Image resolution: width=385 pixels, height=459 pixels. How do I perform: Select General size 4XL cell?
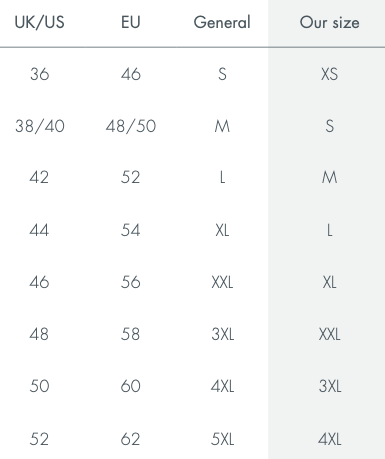(222, 386)
